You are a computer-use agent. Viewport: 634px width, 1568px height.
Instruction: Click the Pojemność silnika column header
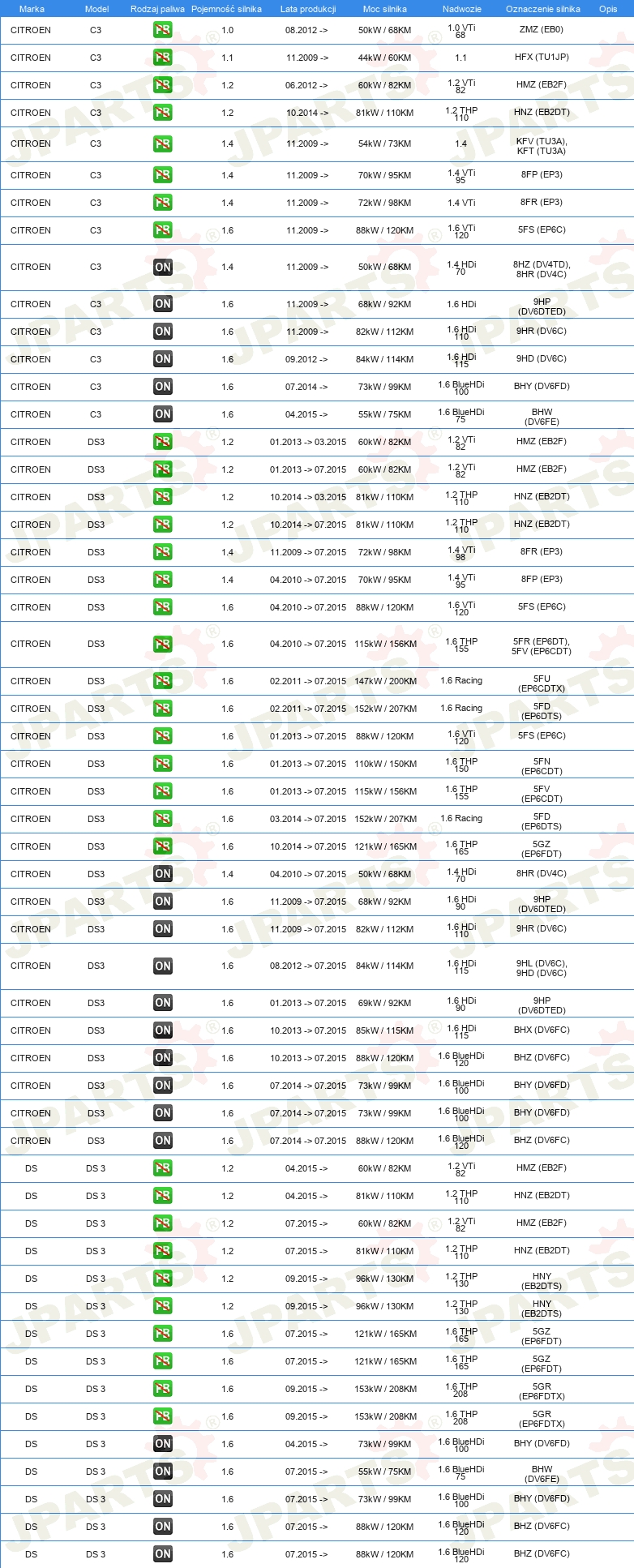tap(227, 9)
